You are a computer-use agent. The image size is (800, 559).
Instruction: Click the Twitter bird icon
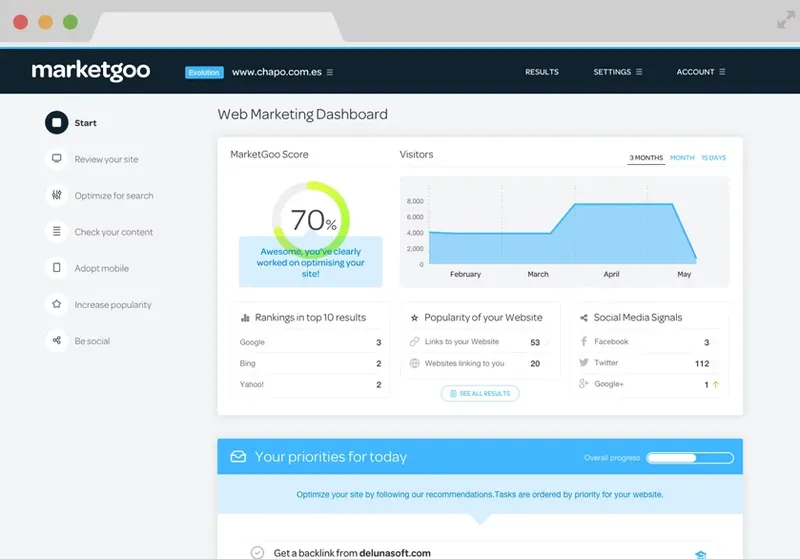click(584, 363)
